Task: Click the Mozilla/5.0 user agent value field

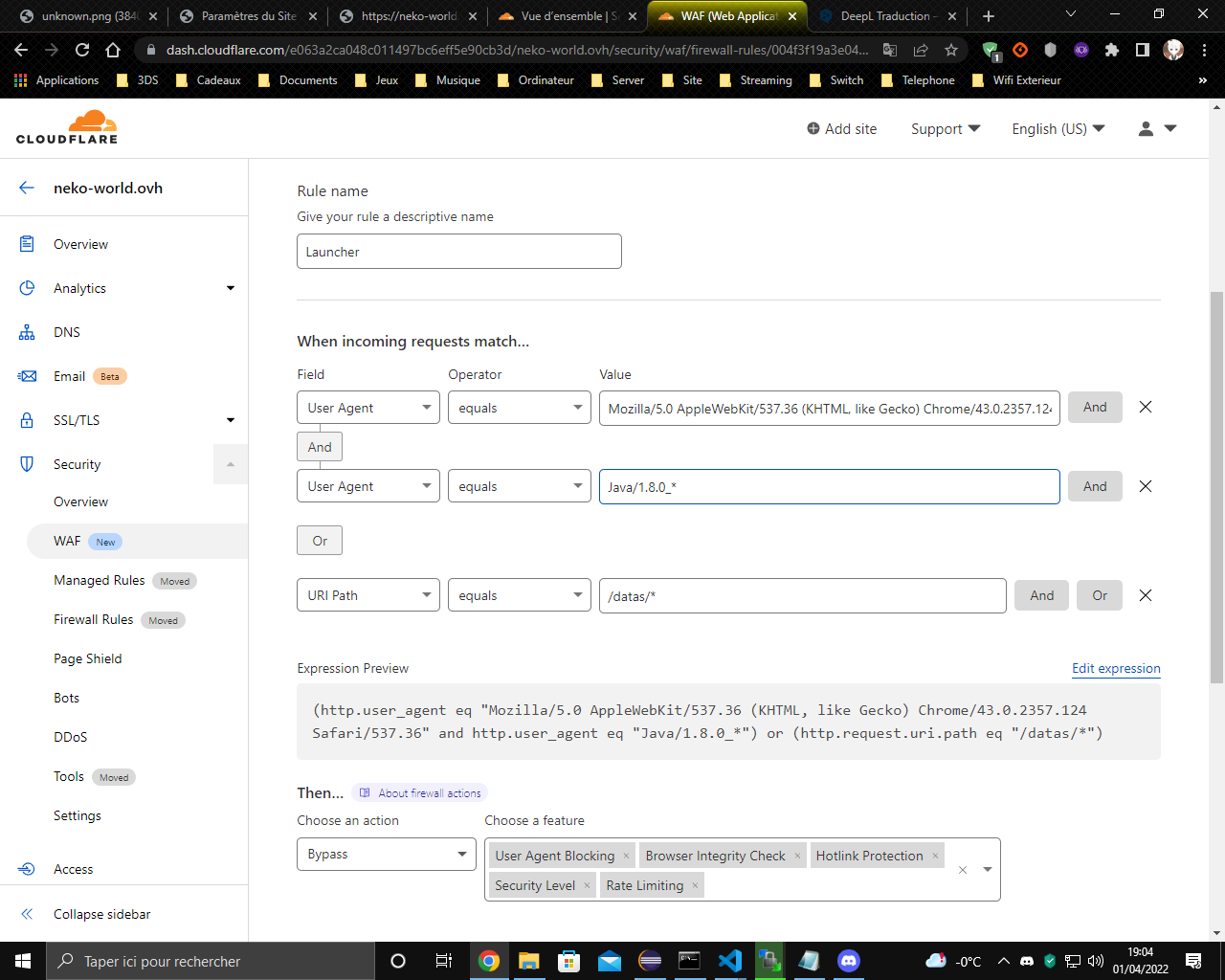Action: click(x=830, y=408)
